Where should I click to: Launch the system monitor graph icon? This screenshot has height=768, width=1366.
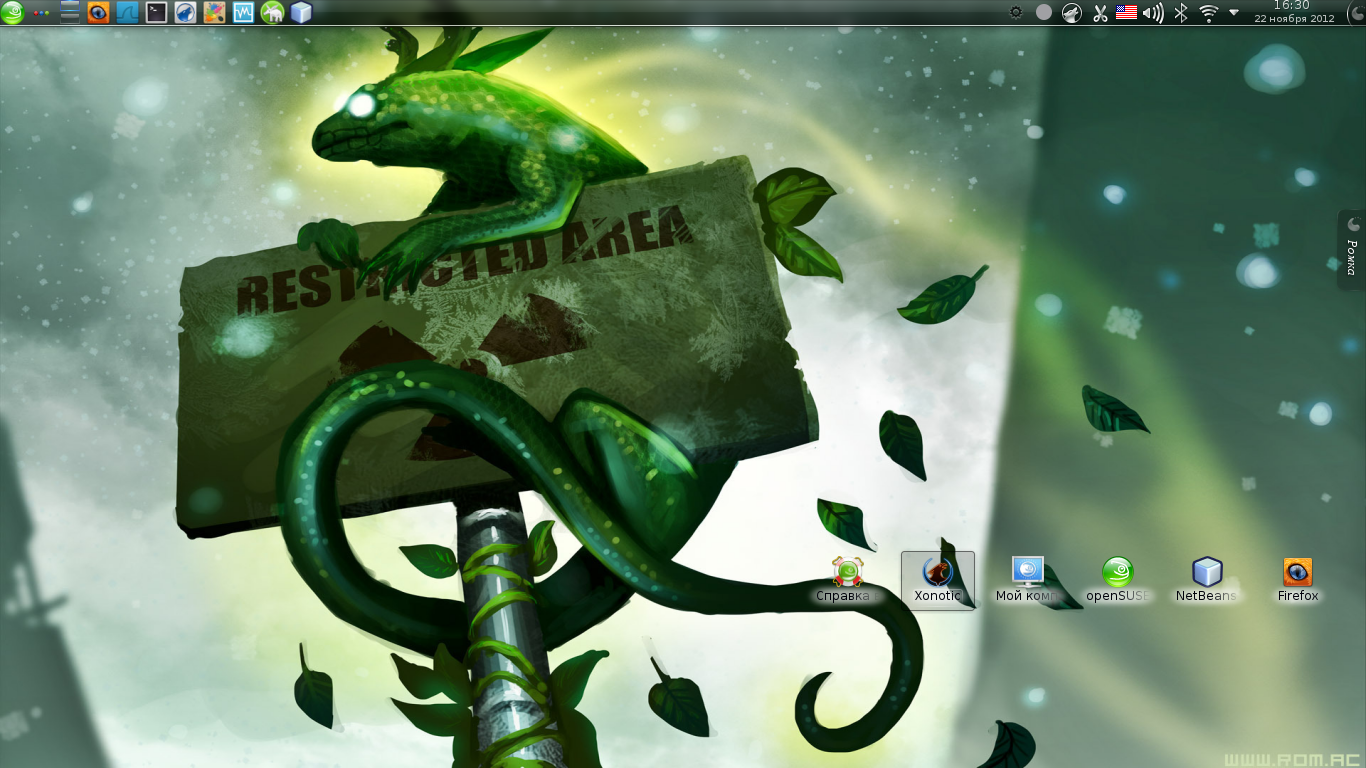(243, 12)
